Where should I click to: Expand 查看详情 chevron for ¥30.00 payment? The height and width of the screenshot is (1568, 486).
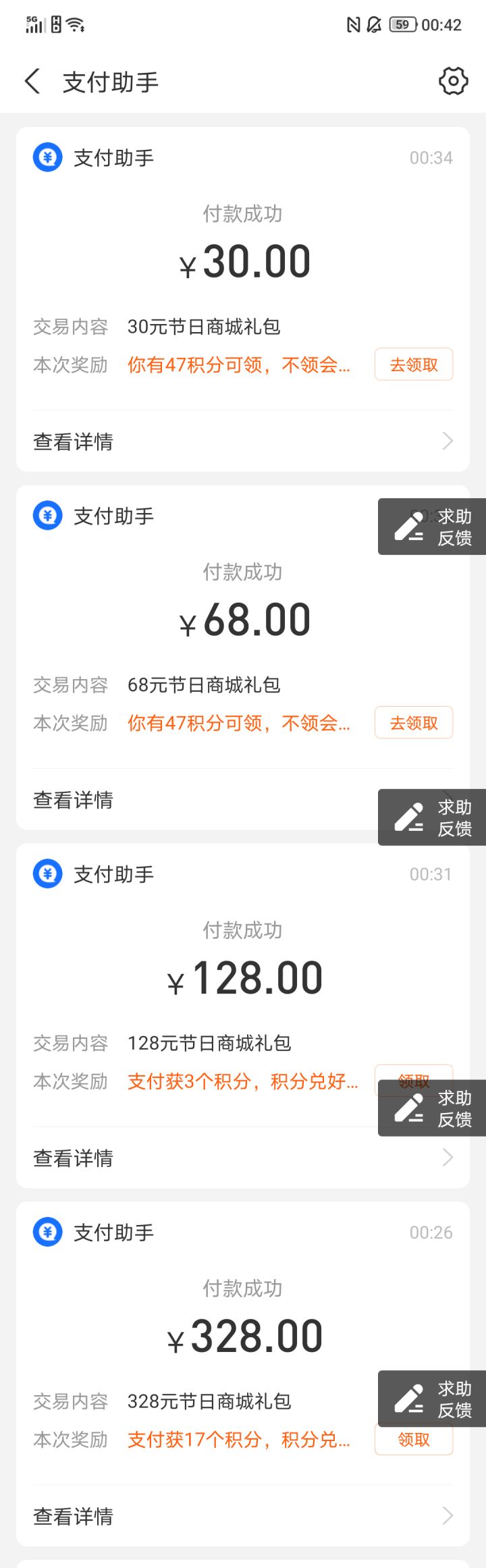click(447, 441)
